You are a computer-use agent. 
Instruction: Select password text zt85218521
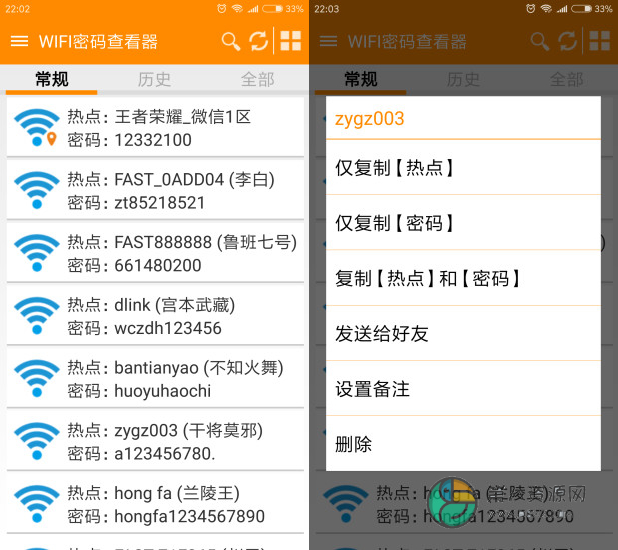[x=160, y=203]
